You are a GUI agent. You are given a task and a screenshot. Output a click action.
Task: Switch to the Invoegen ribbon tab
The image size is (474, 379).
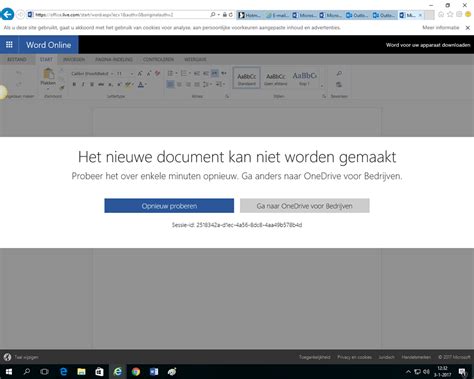[x=74, y=59]
